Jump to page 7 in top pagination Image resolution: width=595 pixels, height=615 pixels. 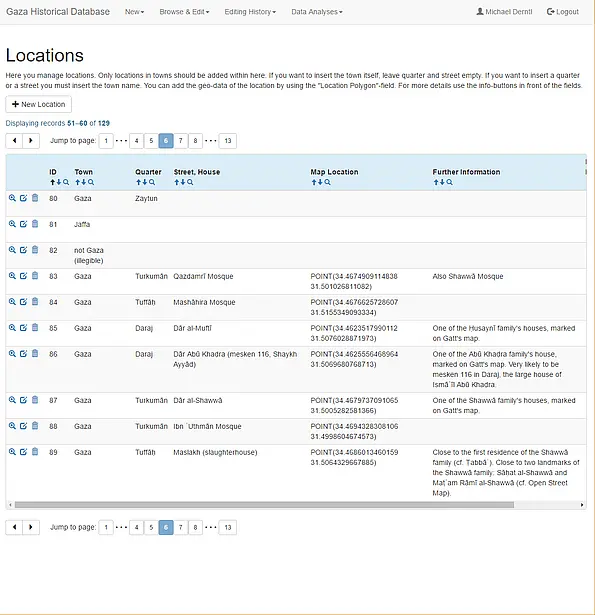(x=180, y=141)
